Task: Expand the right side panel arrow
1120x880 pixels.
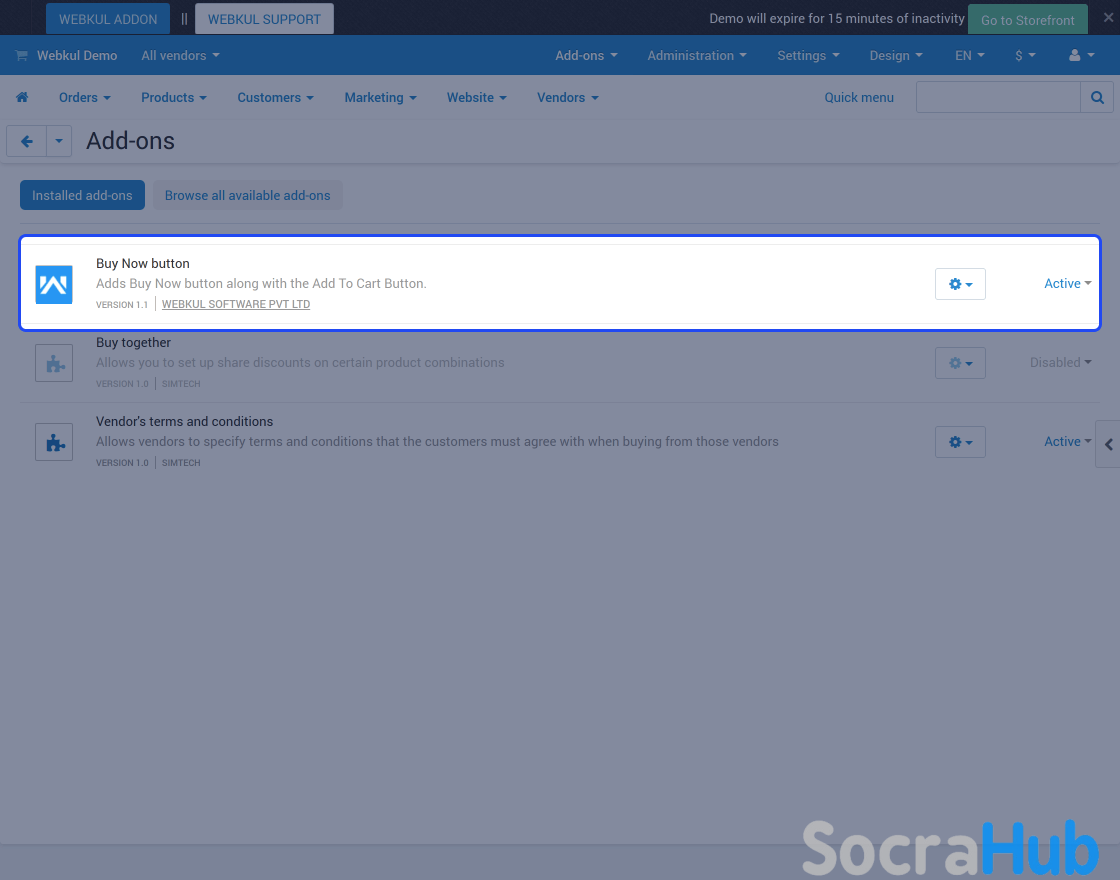Action: click(1108, 444)
